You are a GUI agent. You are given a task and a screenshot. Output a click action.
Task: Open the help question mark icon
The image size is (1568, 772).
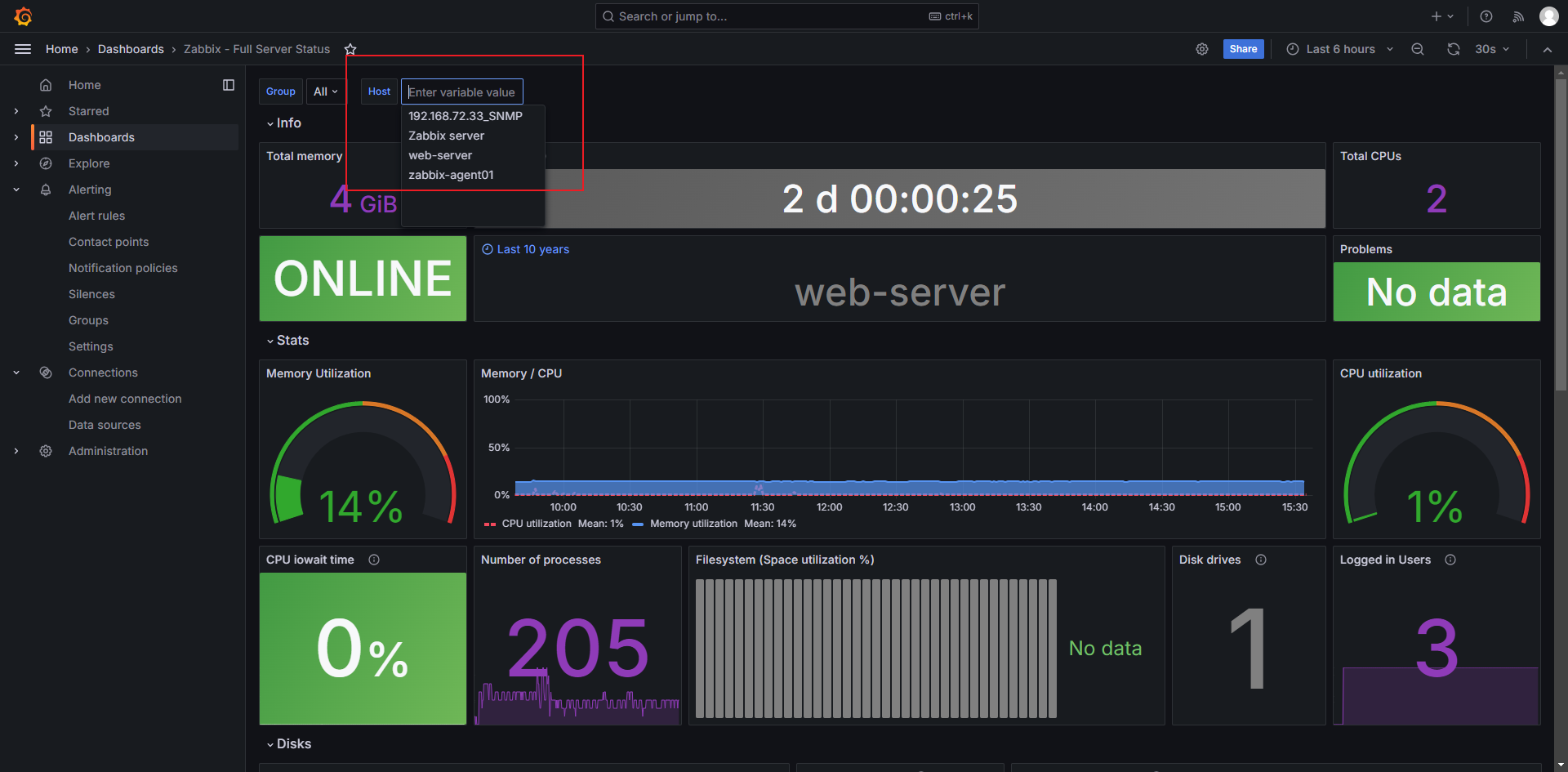click(x=1486, y=16)
